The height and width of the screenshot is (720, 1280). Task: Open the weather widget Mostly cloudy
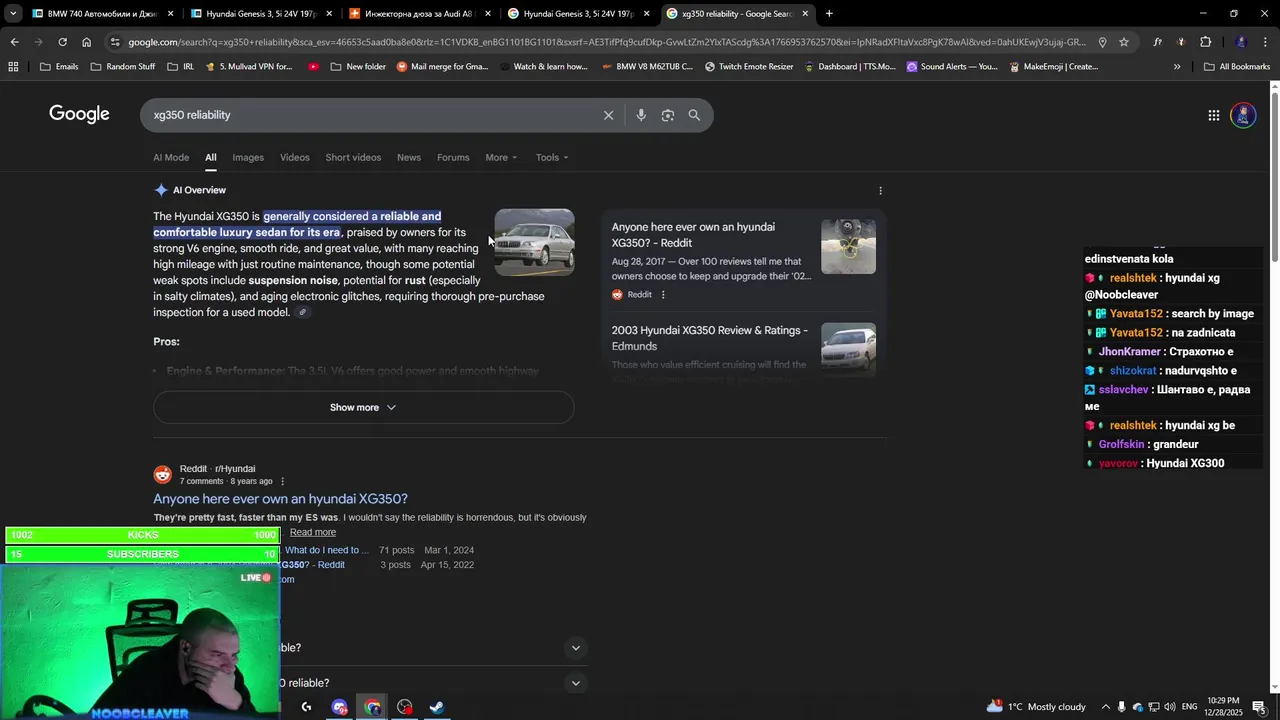(1036, 707)
